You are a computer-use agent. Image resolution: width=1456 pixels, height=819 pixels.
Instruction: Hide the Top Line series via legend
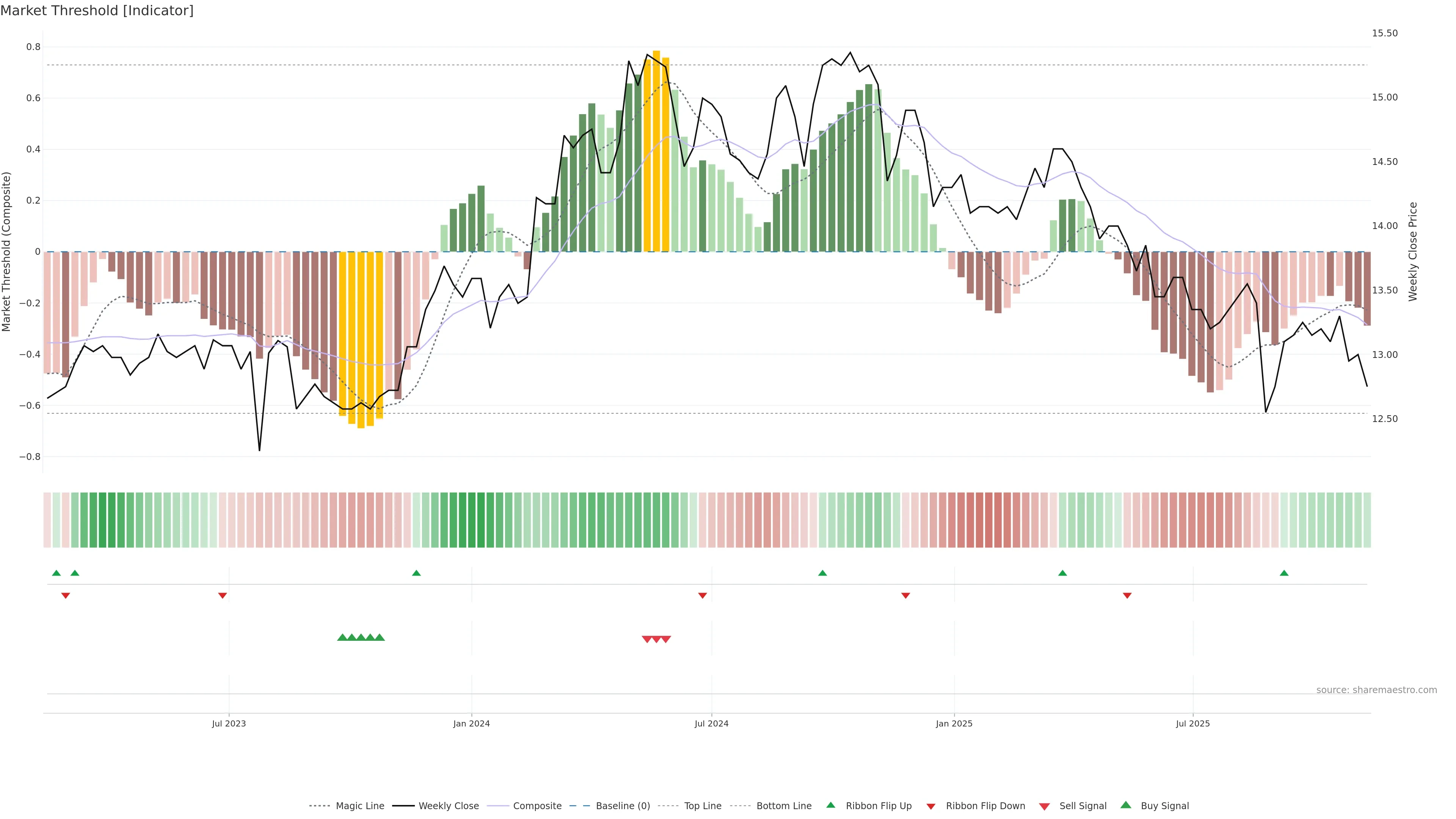703,806
